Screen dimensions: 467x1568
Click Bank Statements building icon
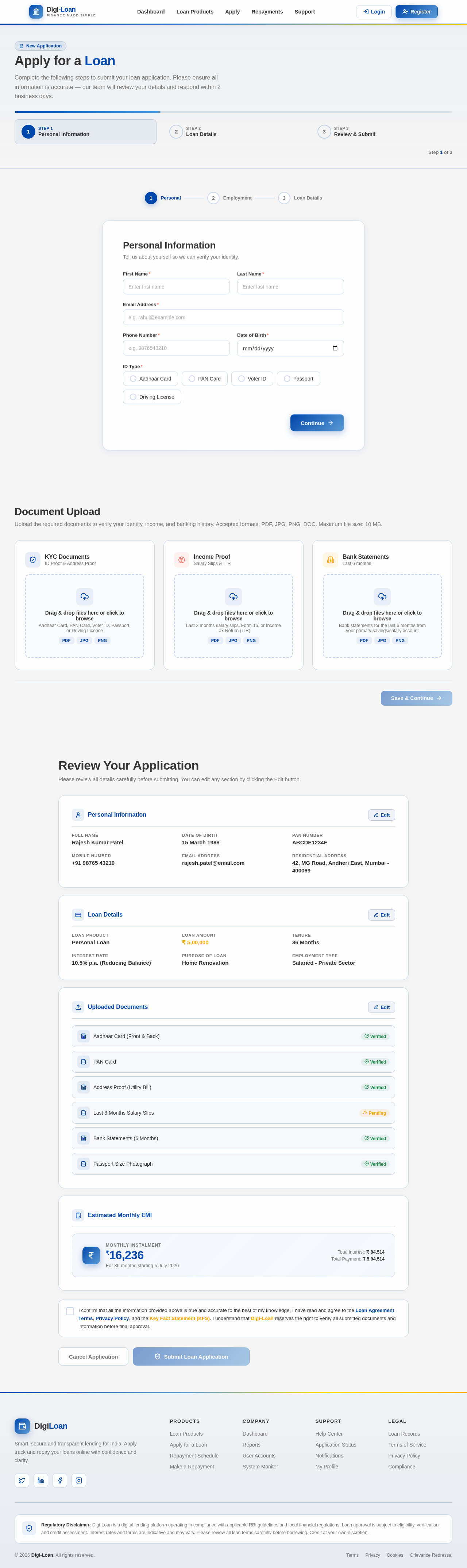pos(331,560)
